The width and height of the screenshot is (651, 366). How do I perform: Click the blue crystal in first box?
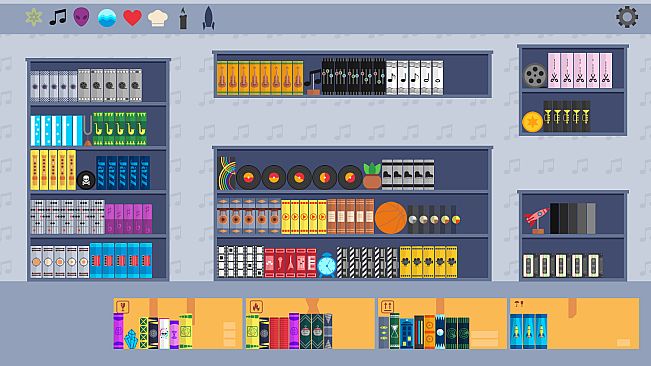[x=131, y=339]
